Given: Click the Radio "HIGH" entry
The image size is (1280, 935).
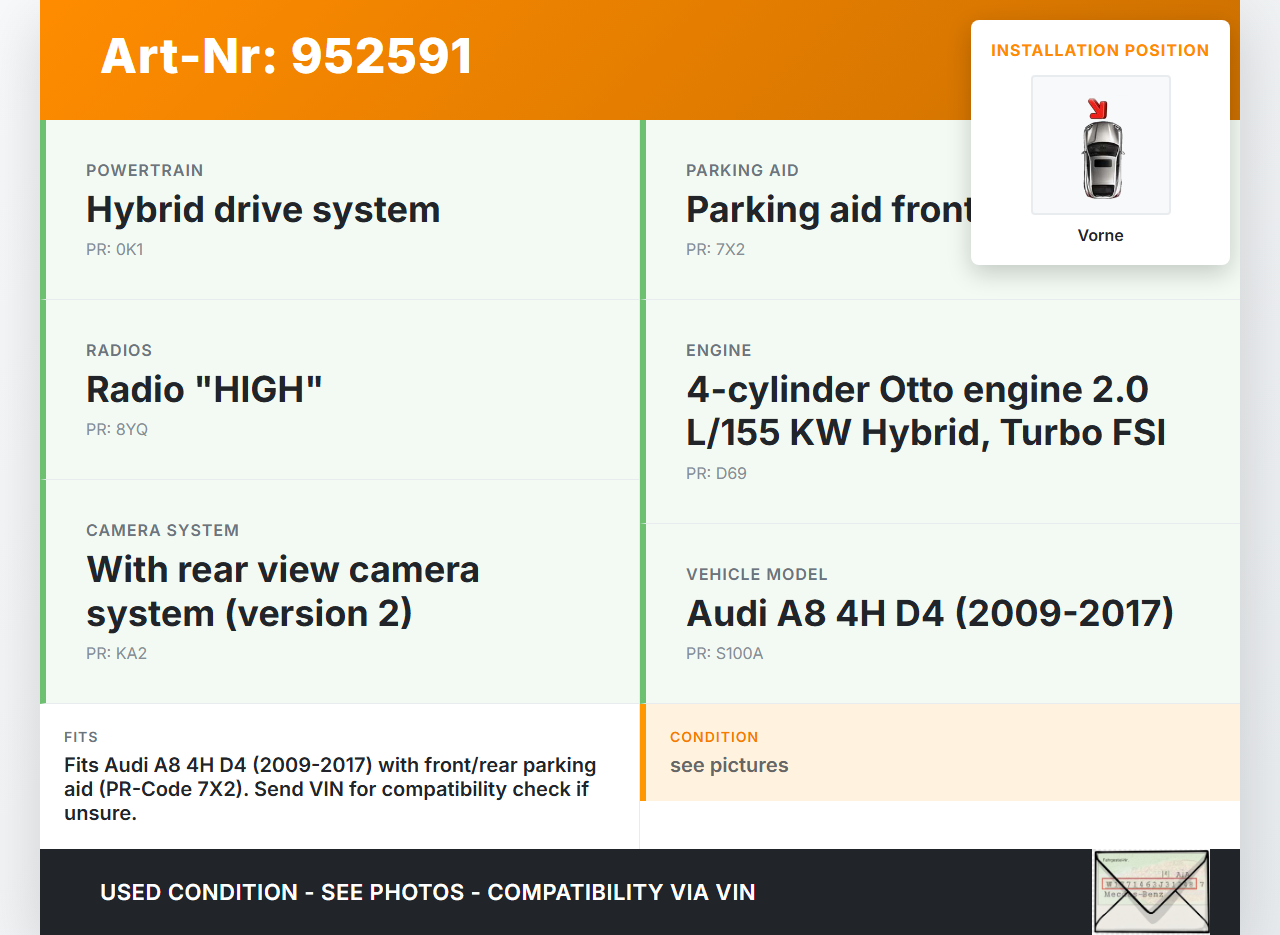Looking at the screenshot, I should point(204,389).
